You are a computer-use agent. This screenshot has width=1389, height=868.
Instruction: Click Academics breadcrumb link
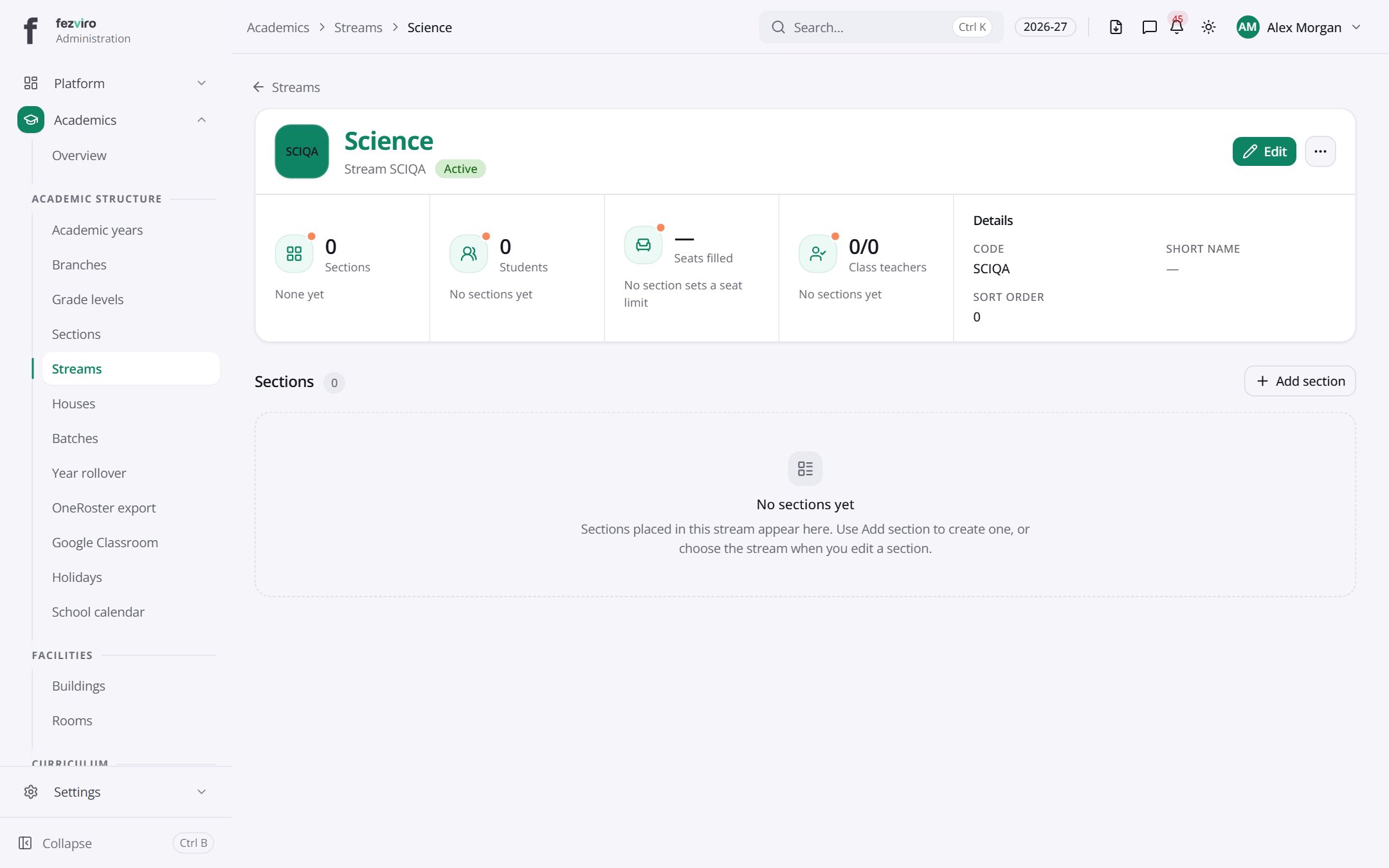pyautogui.click(x=278, y=27)
